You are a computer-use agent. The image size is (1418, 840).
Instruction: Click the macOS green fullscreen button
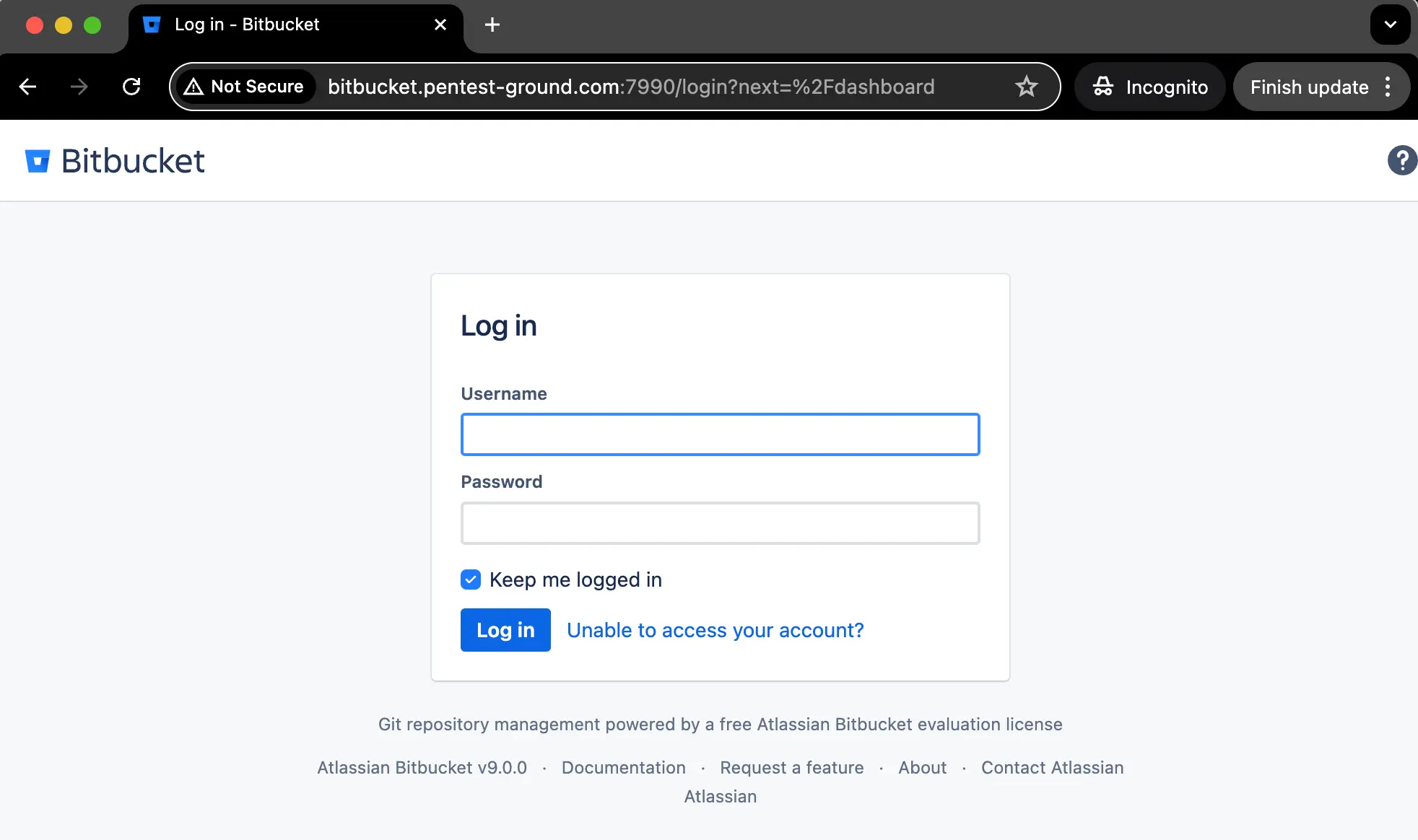[92, 25]
